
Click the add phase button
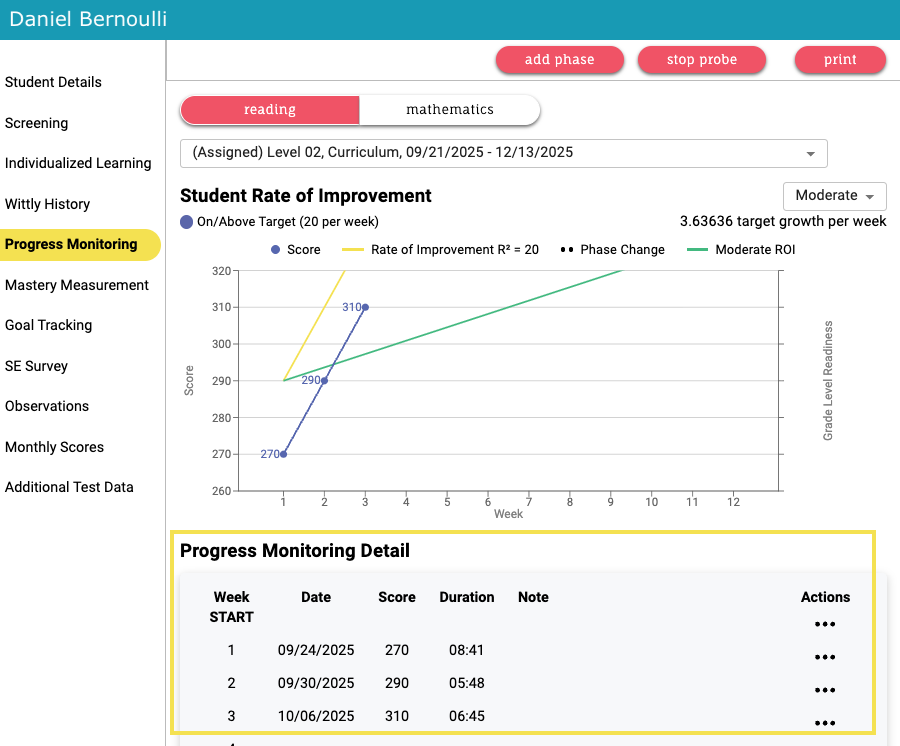559,60
